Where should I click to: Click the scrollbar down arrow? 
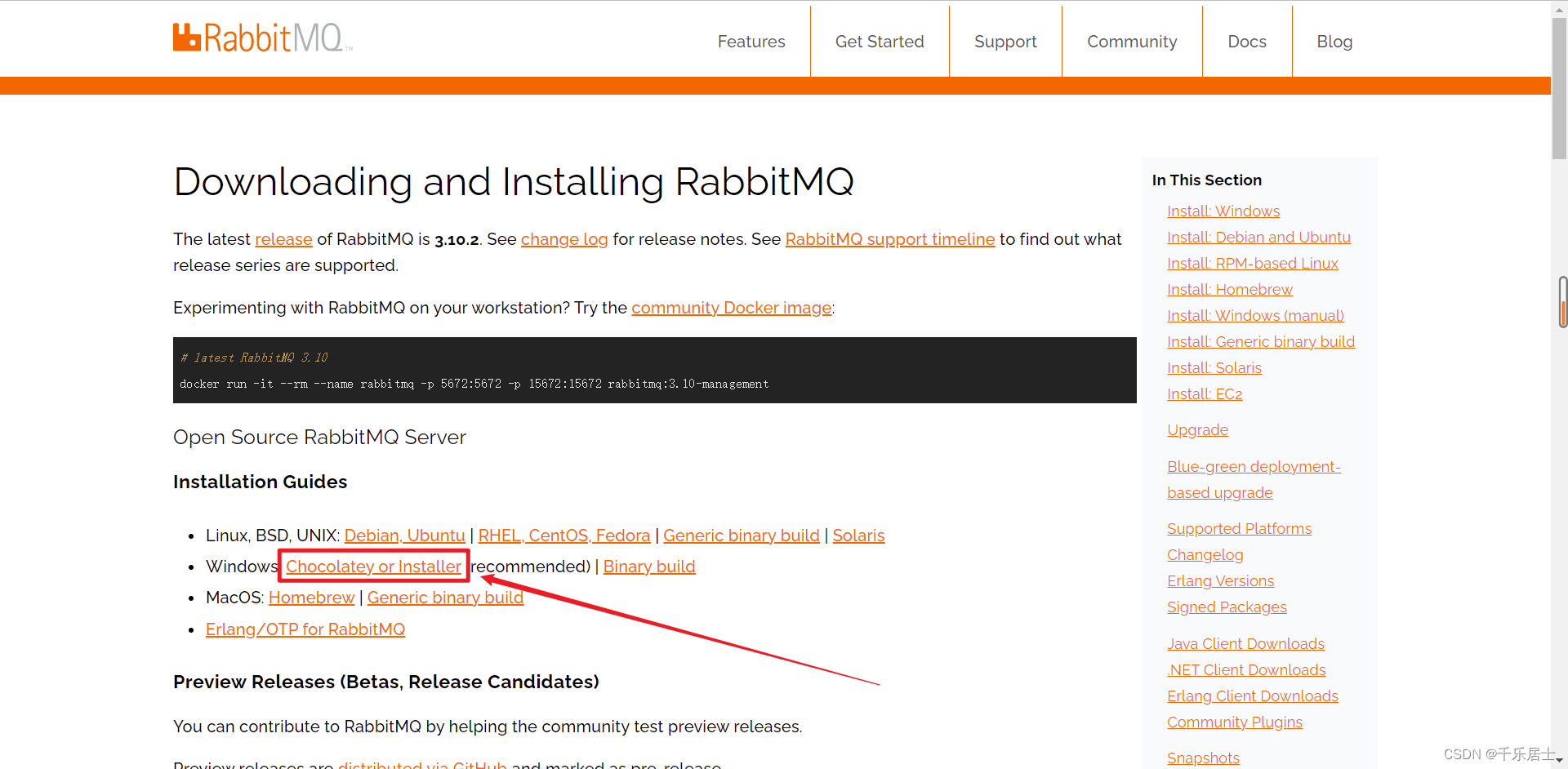pyautogui.click(x=1559, y=761)
